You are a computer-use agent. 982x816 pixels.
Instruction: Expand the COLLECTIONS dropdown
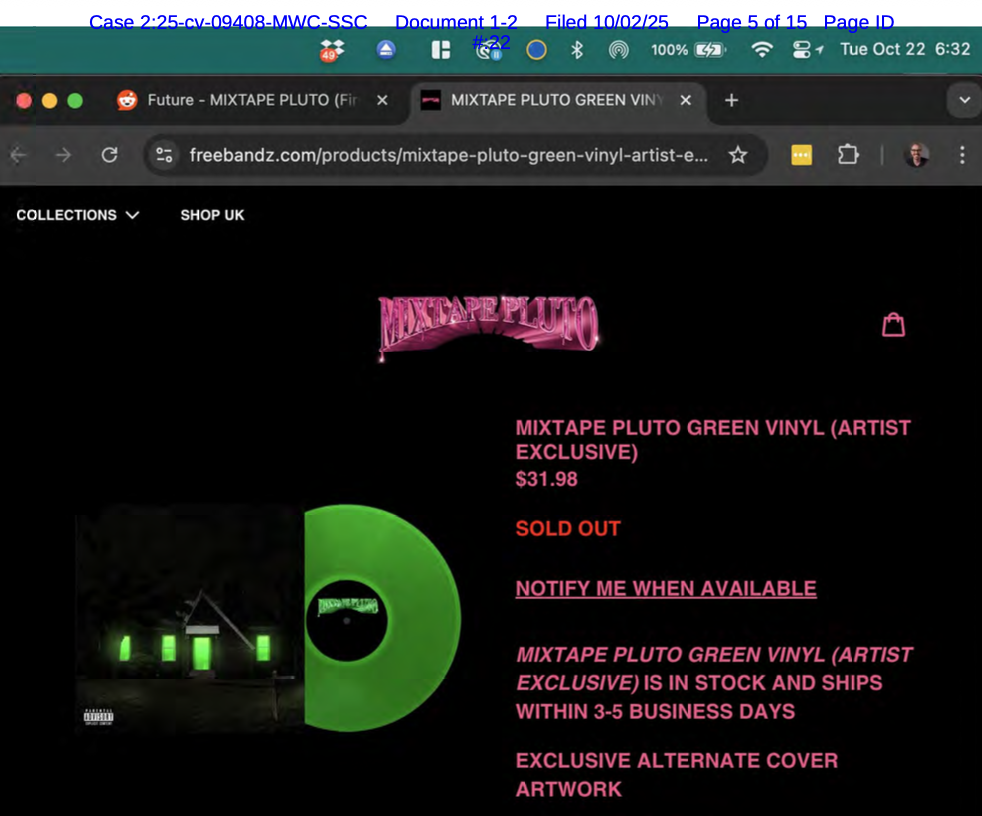tap(77, 215)
